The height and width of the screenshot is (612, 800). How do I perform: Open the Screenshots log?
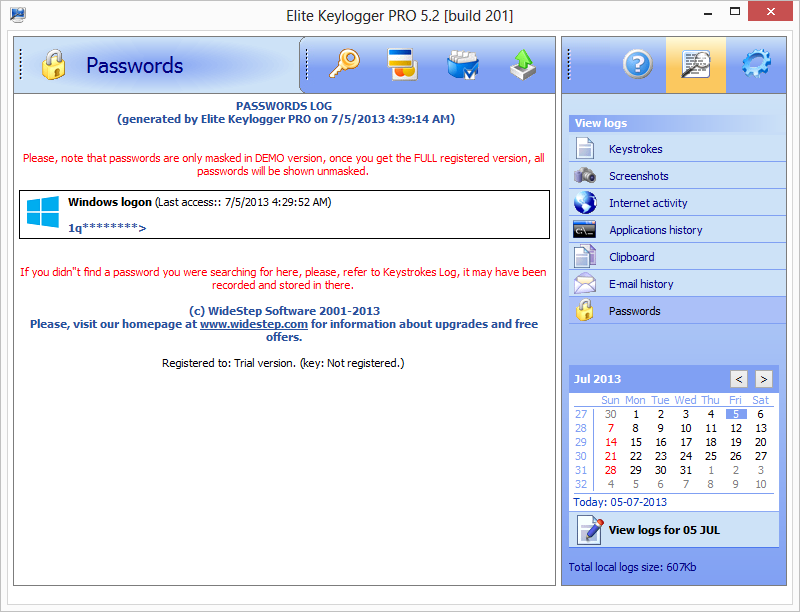pos(638,176)
